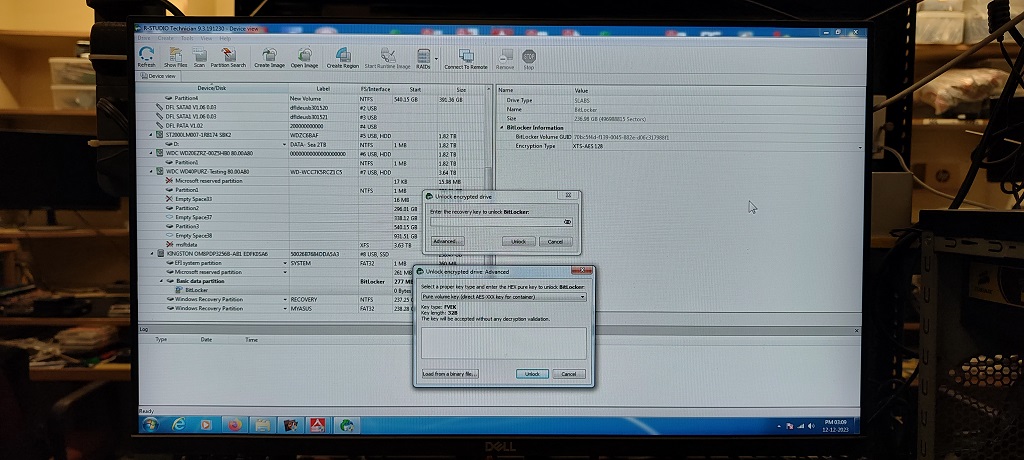Open the D: partition dropdown arrow
Screen dimensions: 1024x460
point(285,144)
